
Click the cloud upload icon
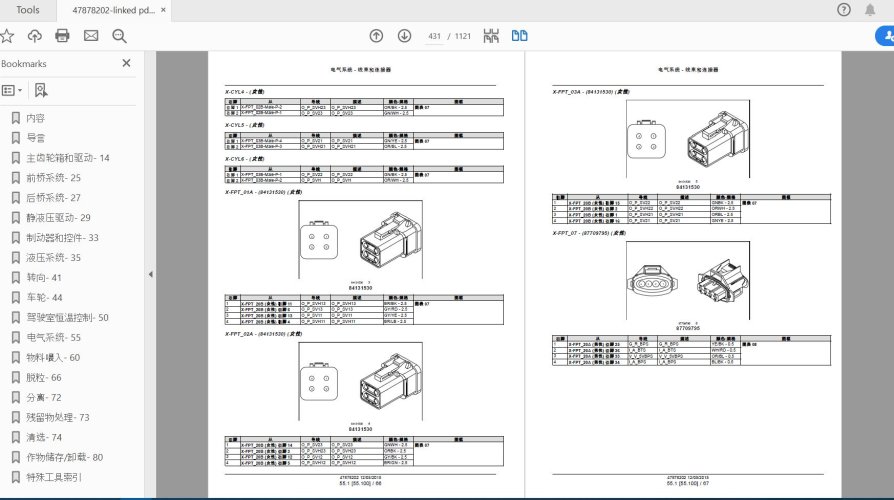pos(35,36)
